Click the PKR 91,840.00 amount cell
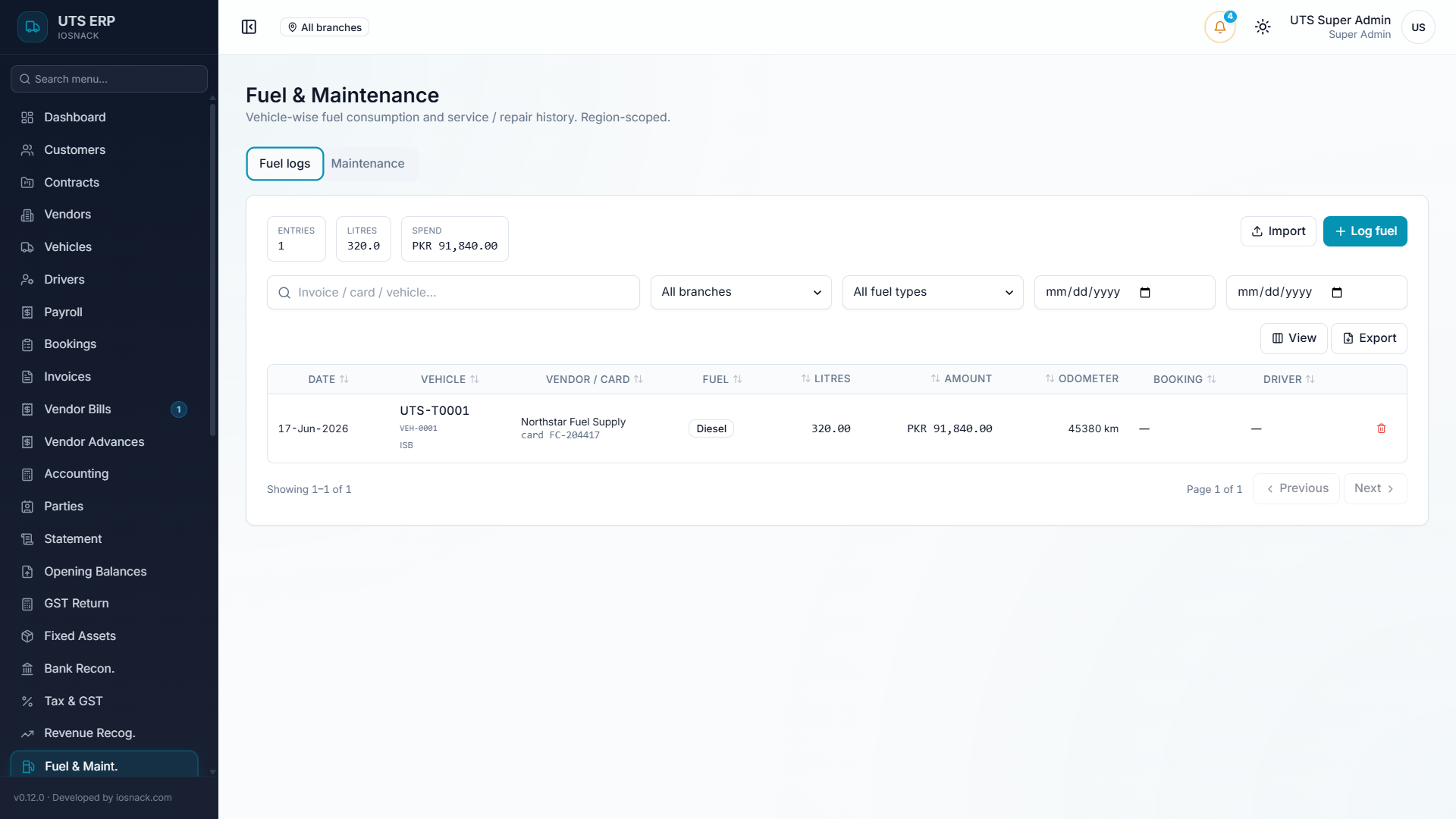The height and width of the screenshot is (819, 1456). click(949, 429)
